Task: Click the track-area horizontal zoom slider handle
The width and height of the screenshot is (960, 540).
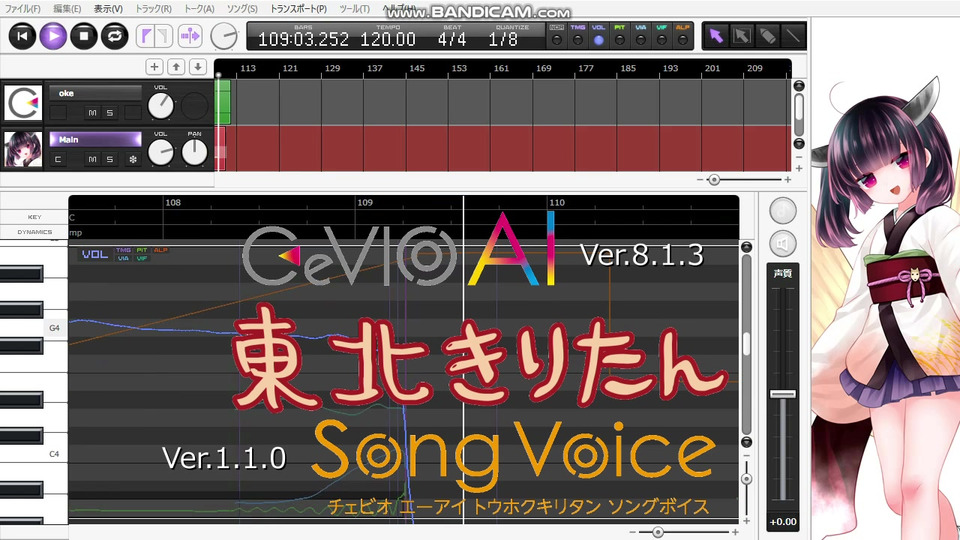Action: click(x=713, y=180)
